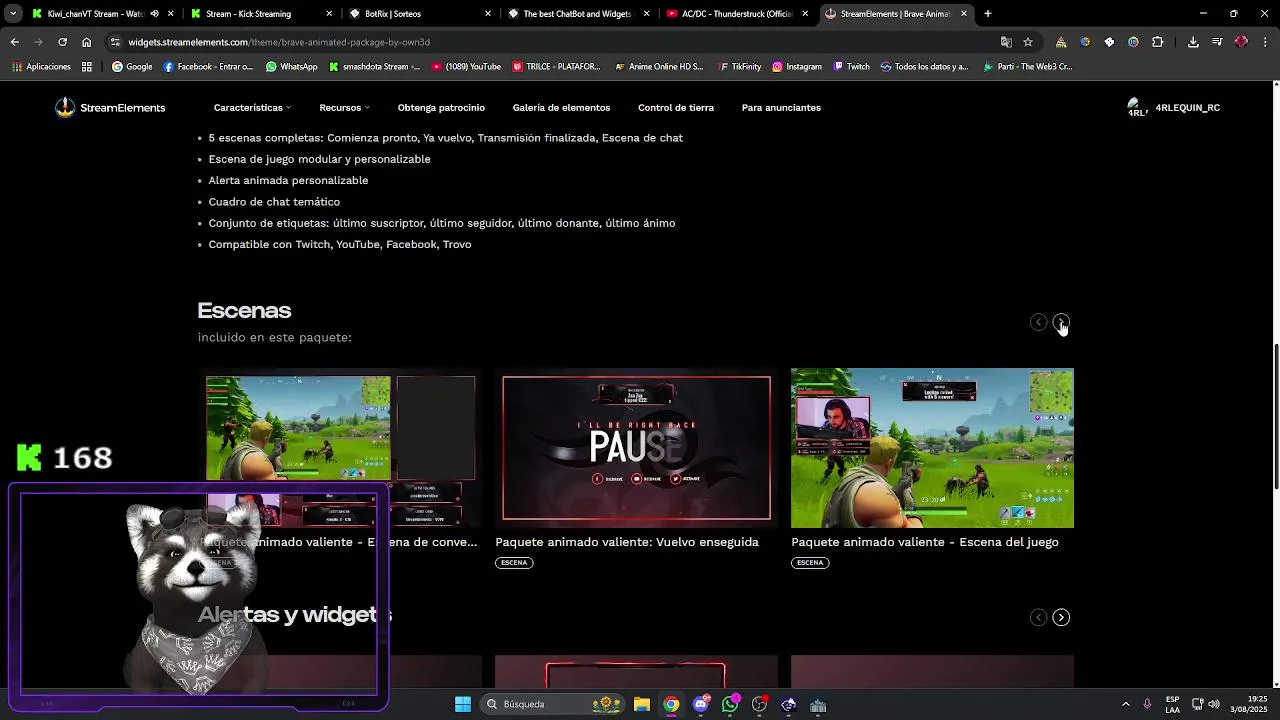
Task: Open the browser downloads icon
Action: click(x=1193, y=42)
